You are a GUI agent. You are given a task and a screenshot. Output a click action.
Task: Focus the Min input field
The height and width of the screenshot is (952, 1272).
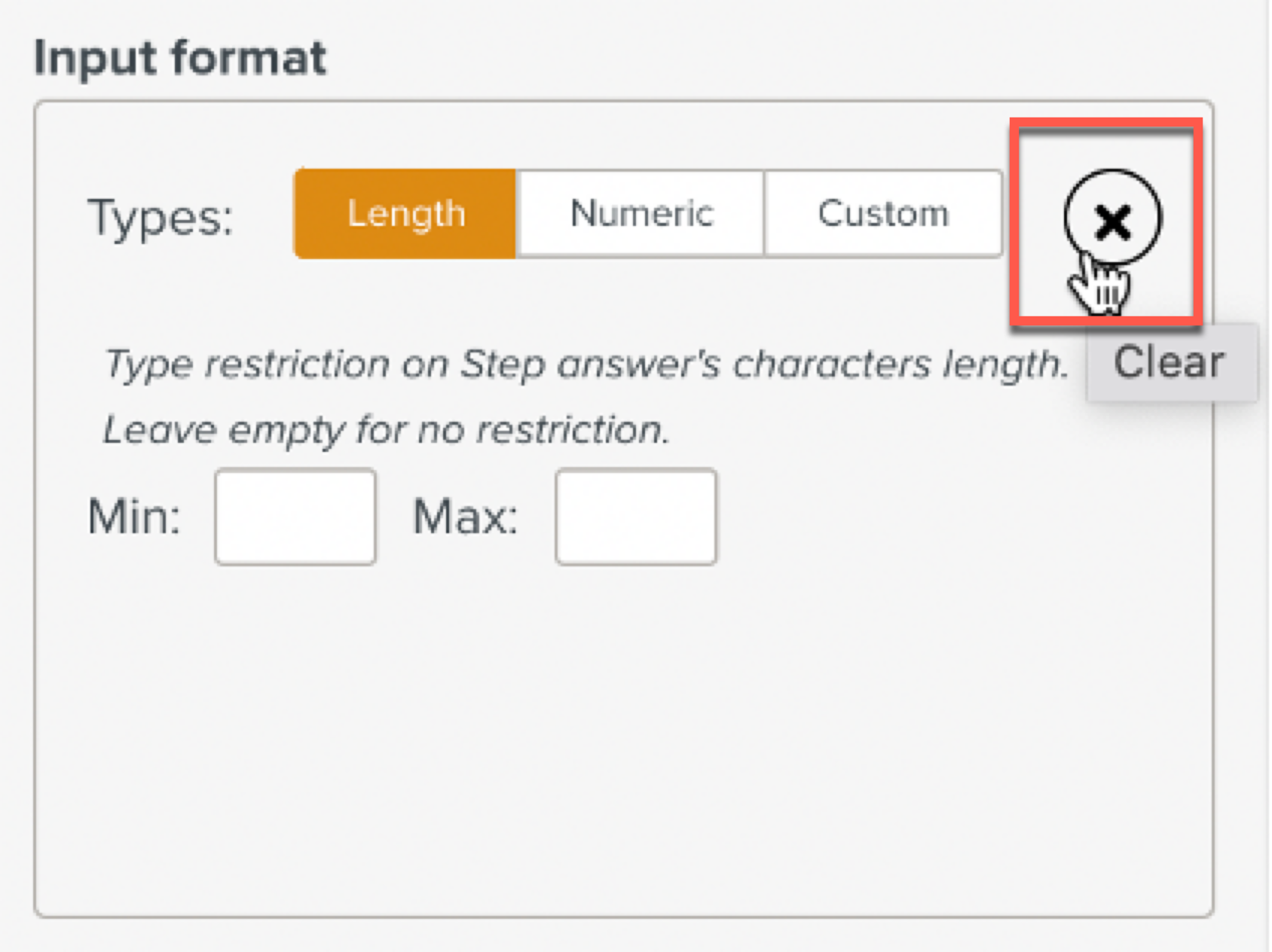click(295, 517)
